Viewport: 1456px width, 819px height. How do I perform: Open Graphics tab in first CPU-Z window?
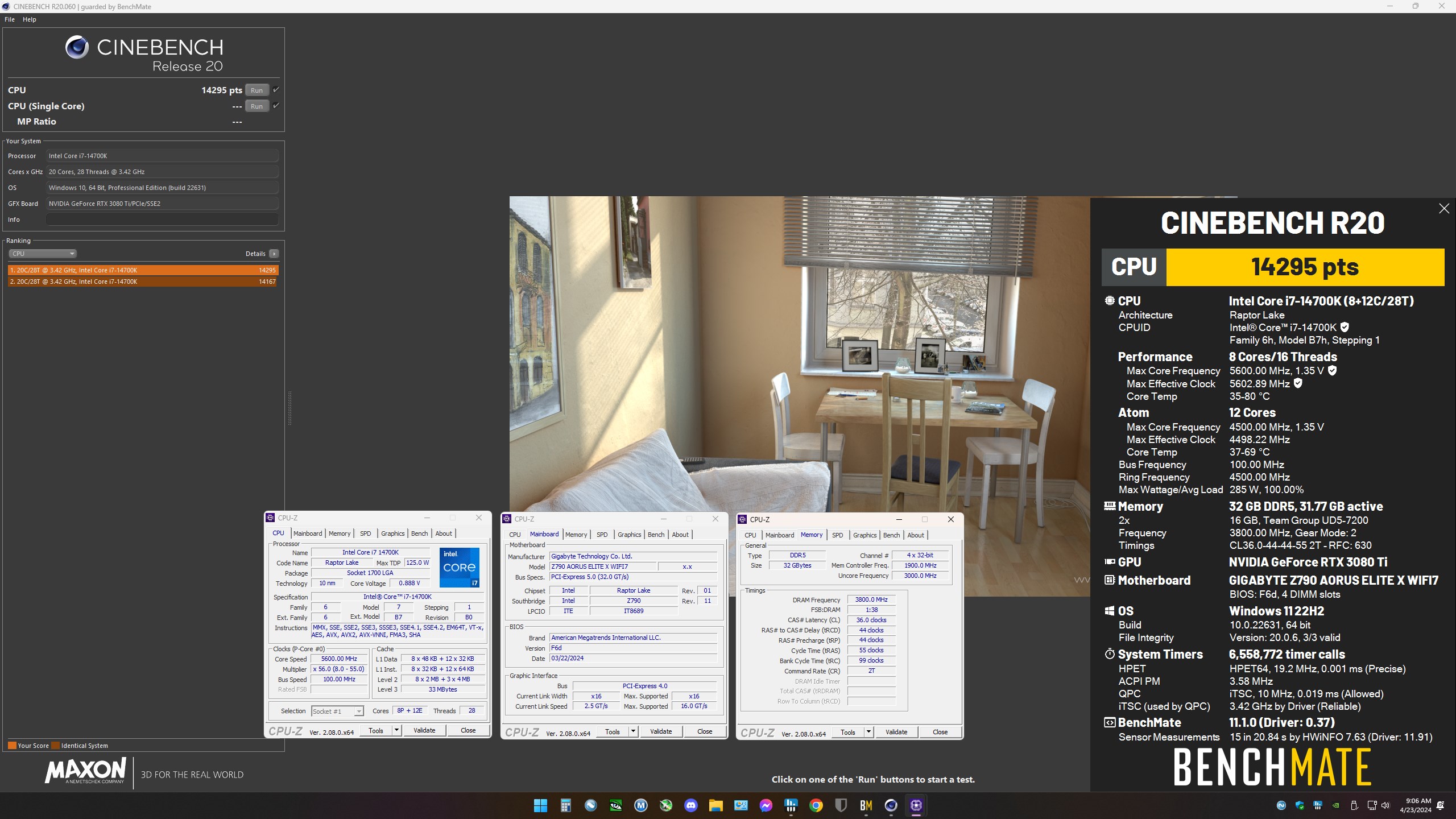point(392,533)
